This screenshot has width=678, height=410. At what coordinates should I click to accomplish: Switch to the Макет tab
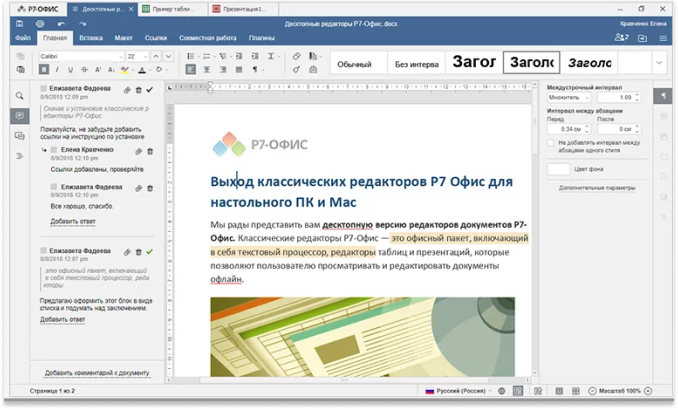pyautogui.click(x=123, y=38)
